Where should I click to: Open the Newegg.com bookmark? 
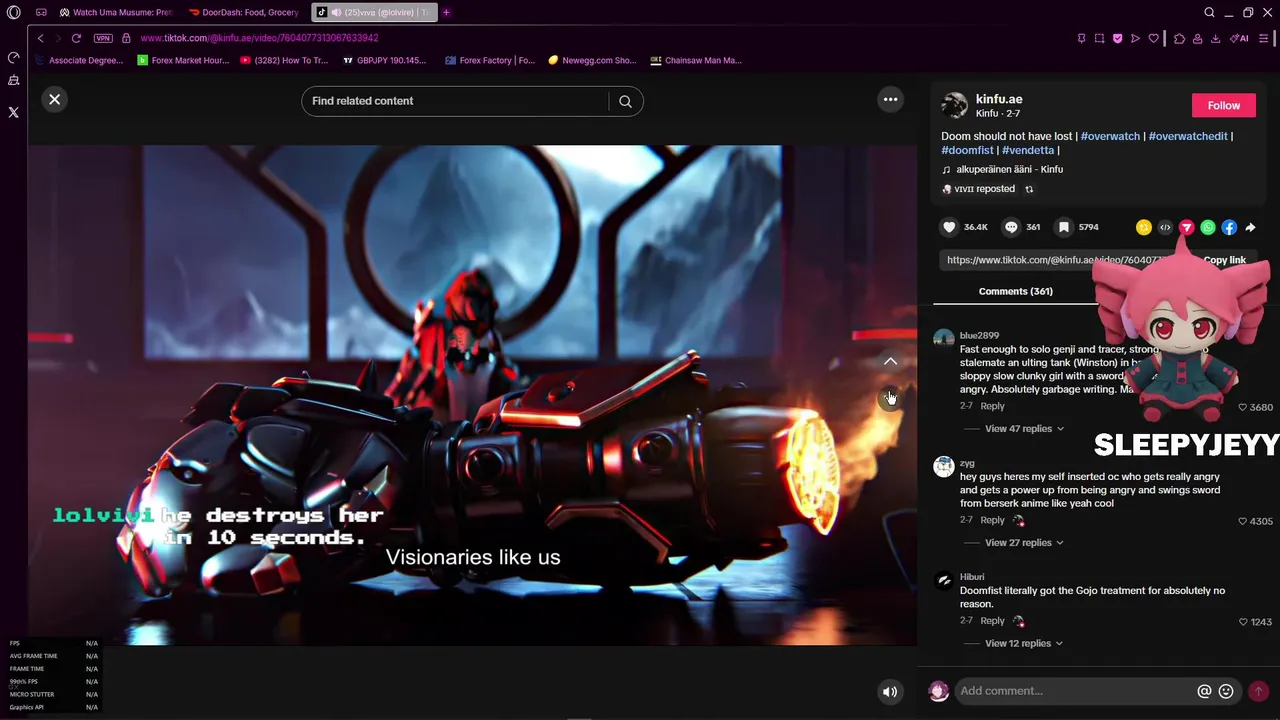point(592,60)
